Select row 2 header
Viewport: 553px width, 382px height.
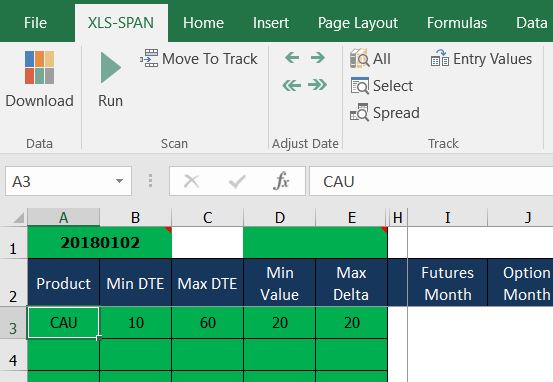click(x=13, y=282)
